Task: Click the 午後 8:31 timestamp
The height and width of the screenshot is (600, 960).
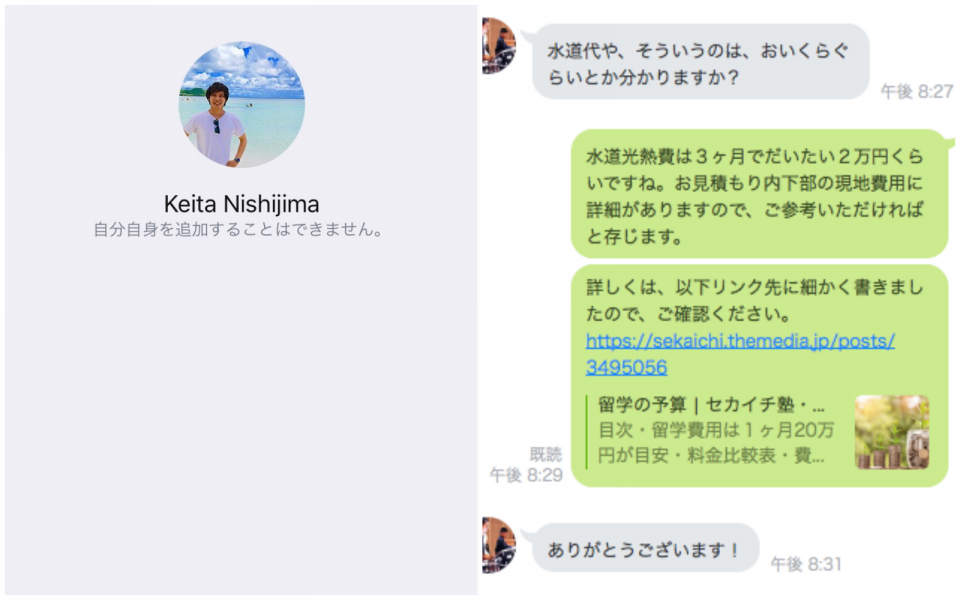Action: point(806,564)
